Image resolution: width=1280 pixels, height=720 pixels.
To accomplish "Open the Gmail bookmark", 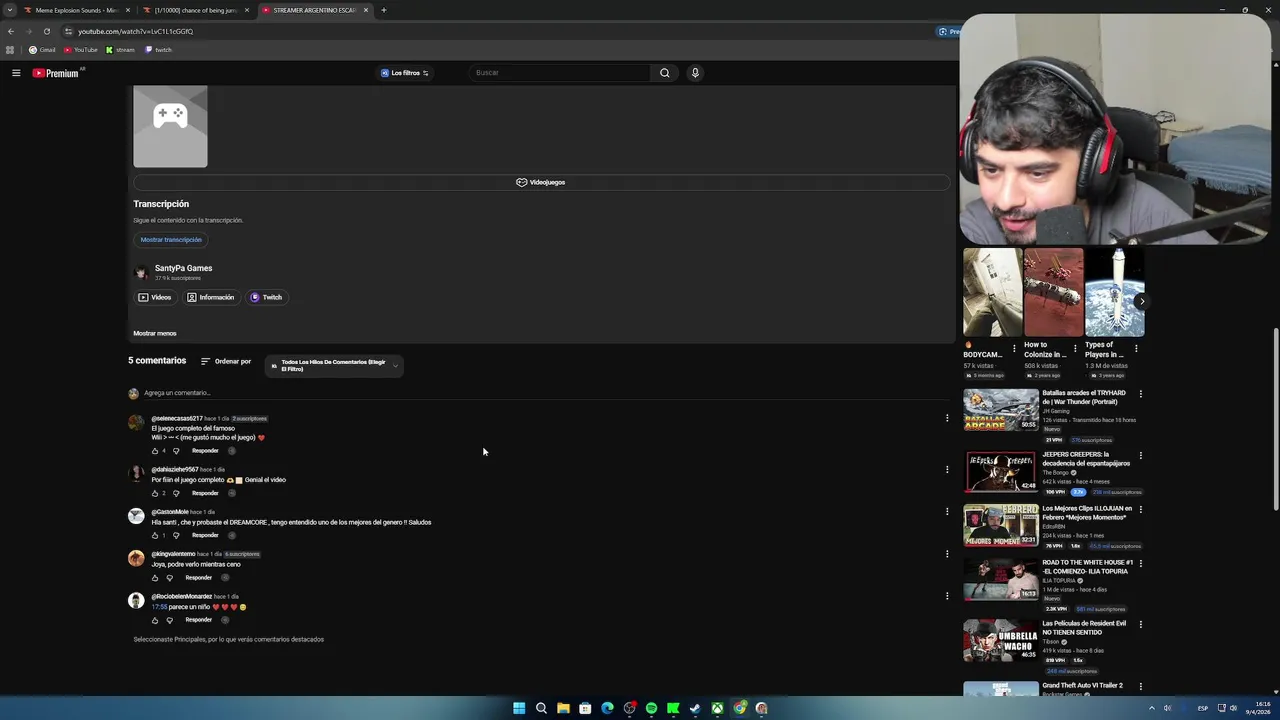I will pos(42,50).
